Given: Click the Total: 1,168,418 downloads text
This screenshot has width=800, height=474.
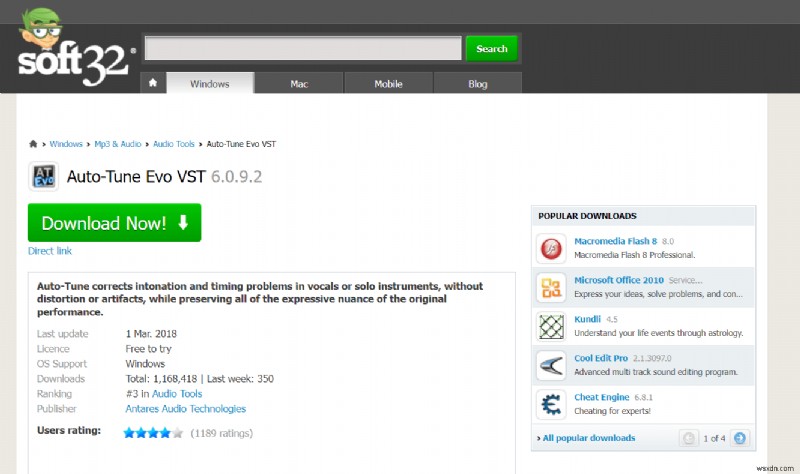Looking at the screenshot, I should 161,379.
